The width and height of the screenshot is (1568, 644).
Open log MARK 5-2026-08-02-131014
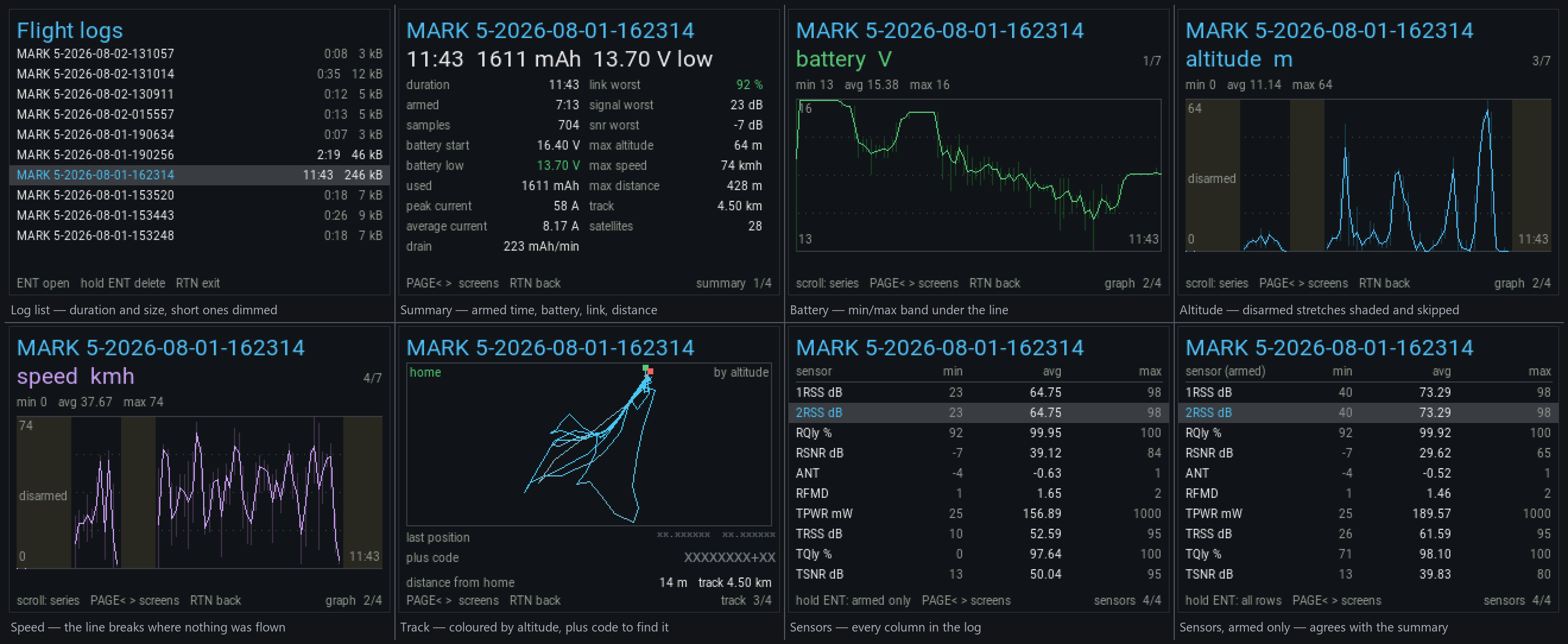199,74
